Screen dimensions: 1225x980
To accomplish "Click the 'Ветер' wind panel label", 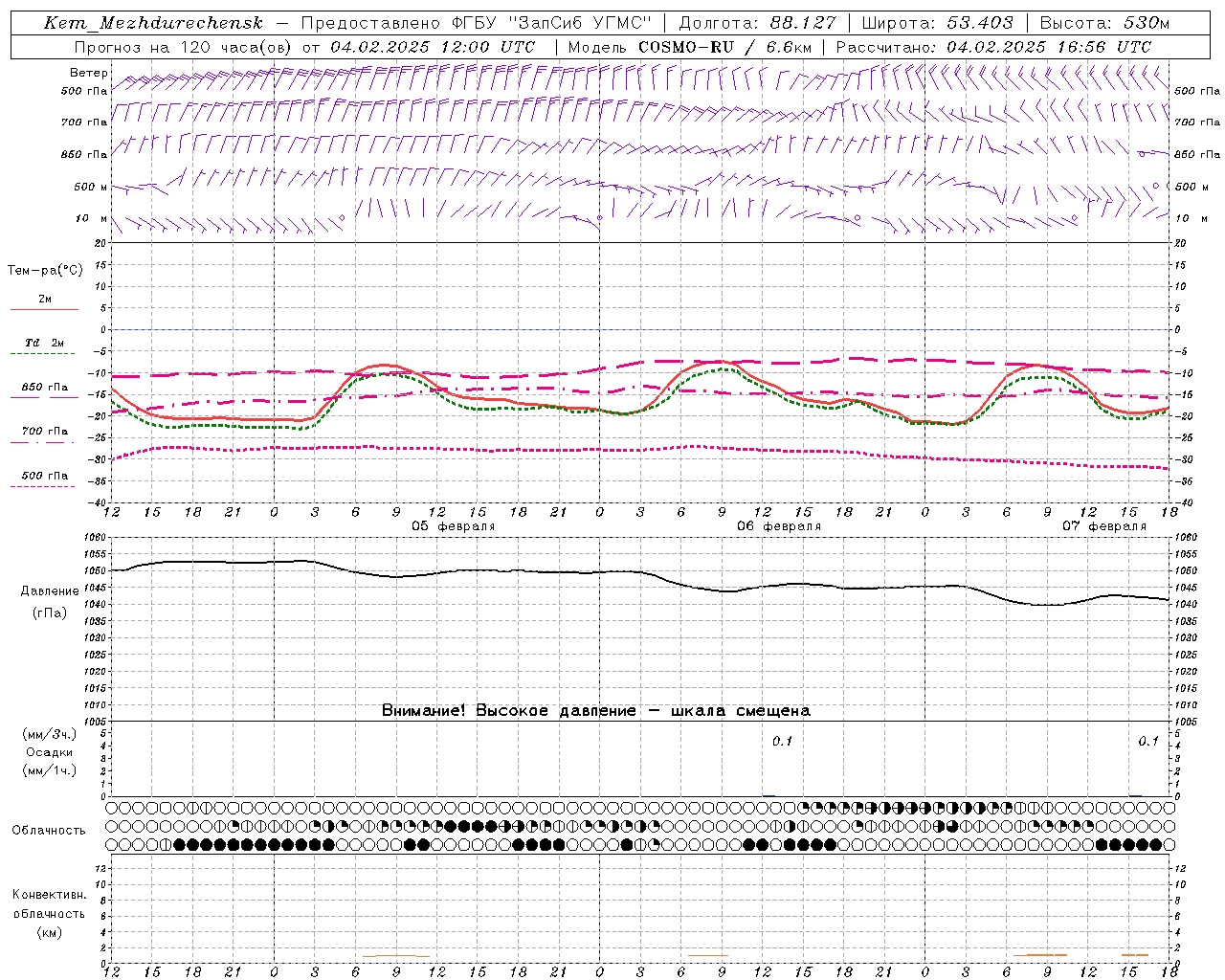I will point(89,73).
